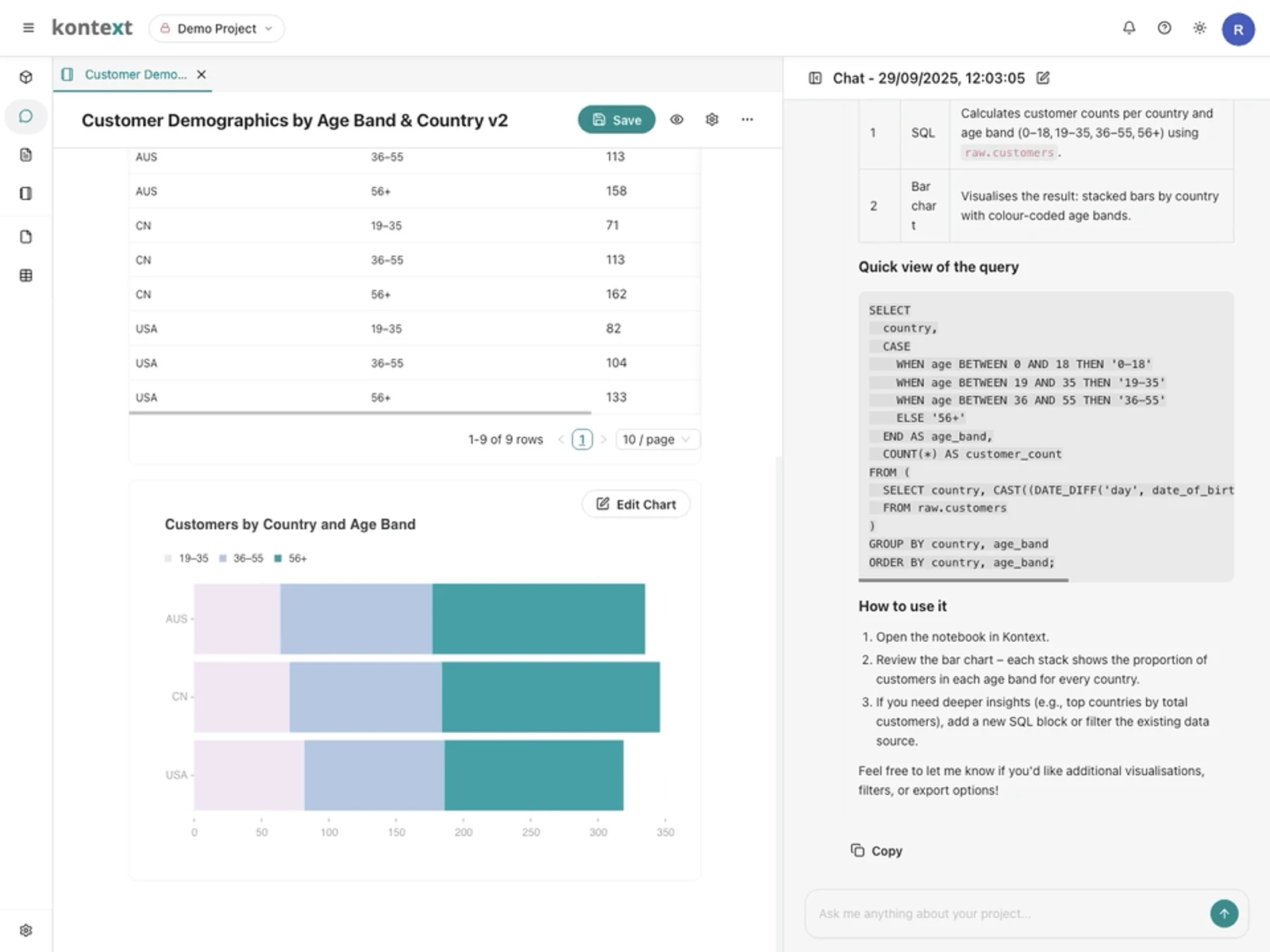
Task: Click the notification bell
Action: 1128,28
